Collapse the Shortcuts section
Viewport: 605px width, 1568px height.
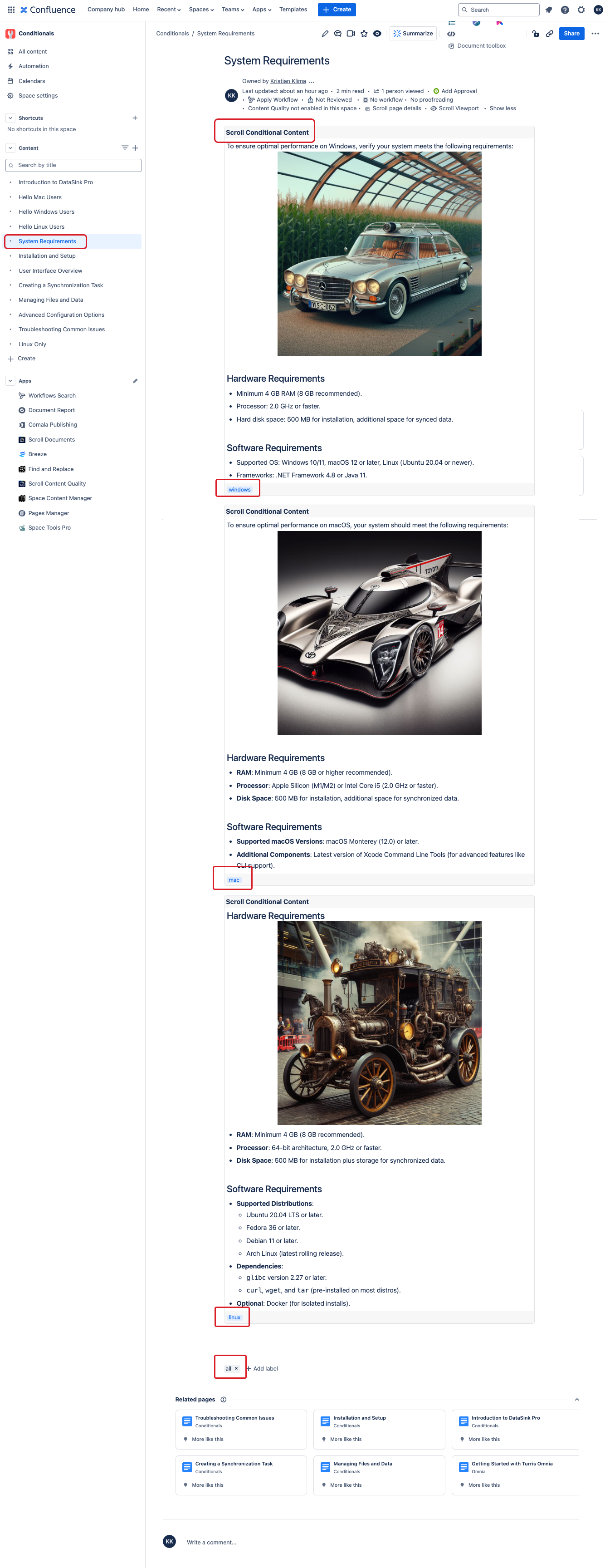point(10,118)
